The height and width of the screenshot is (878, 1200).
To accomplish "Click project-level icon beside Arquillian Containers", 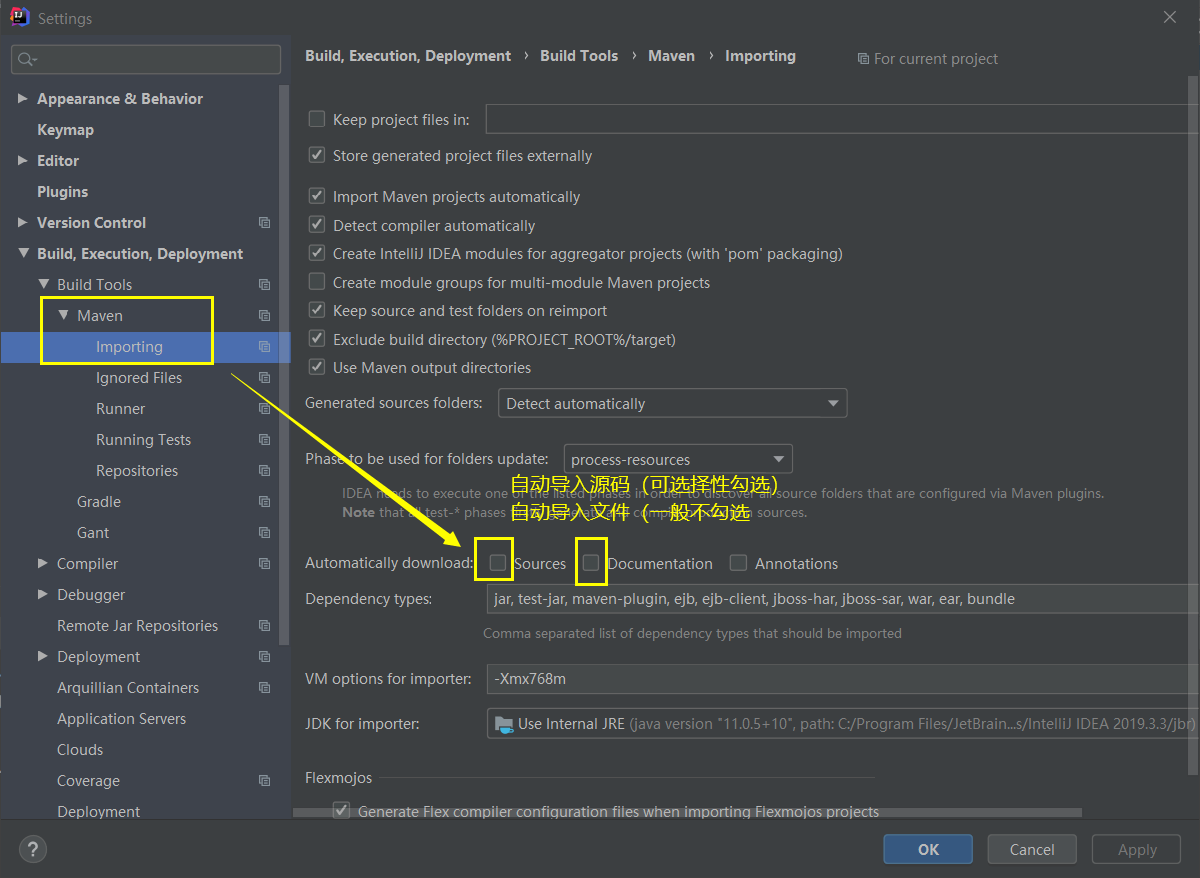I will [x=264, y=688].
